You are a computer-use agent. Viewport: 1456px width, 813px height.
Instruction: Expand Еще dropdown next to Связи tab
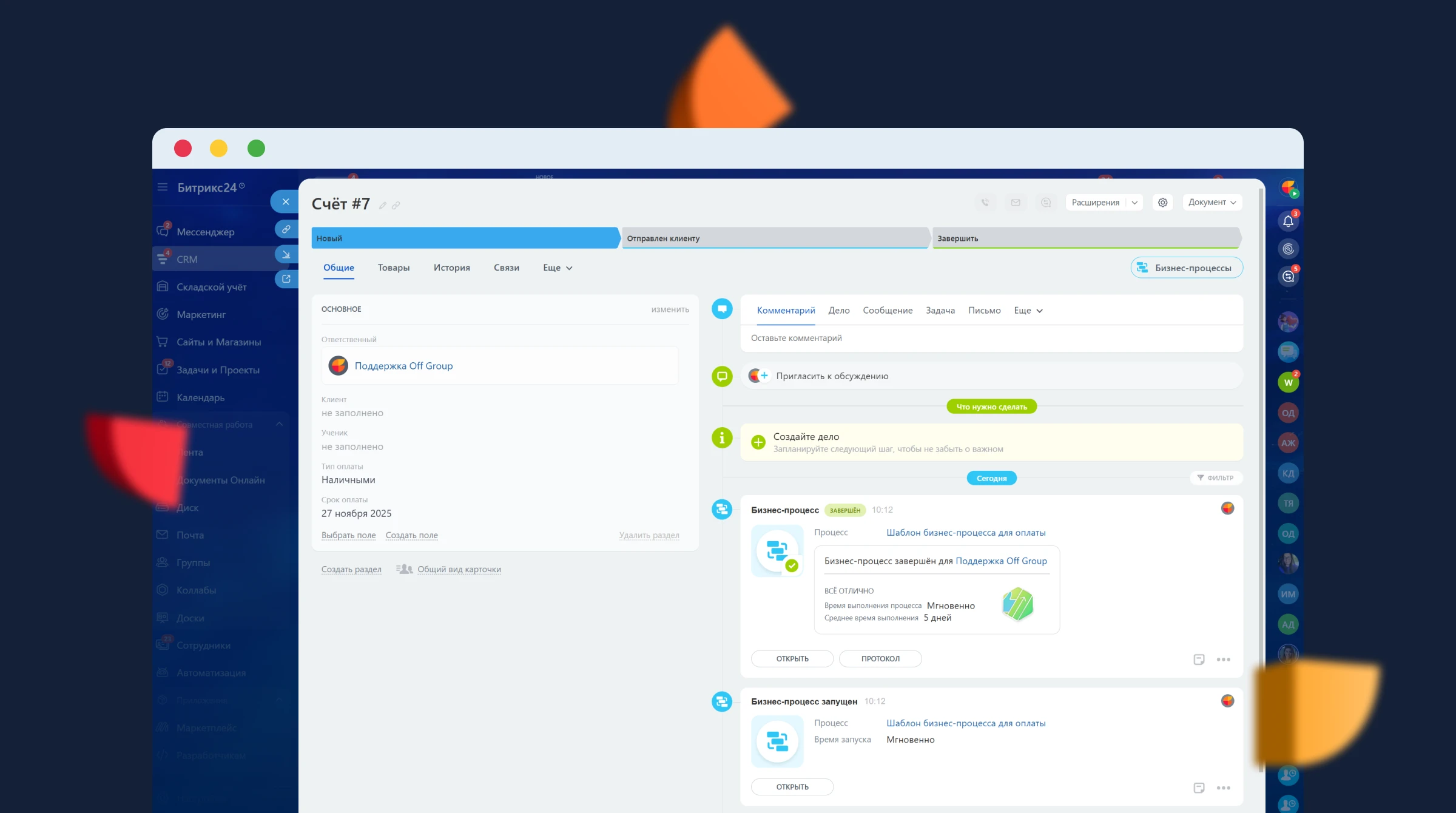point(557,268)
